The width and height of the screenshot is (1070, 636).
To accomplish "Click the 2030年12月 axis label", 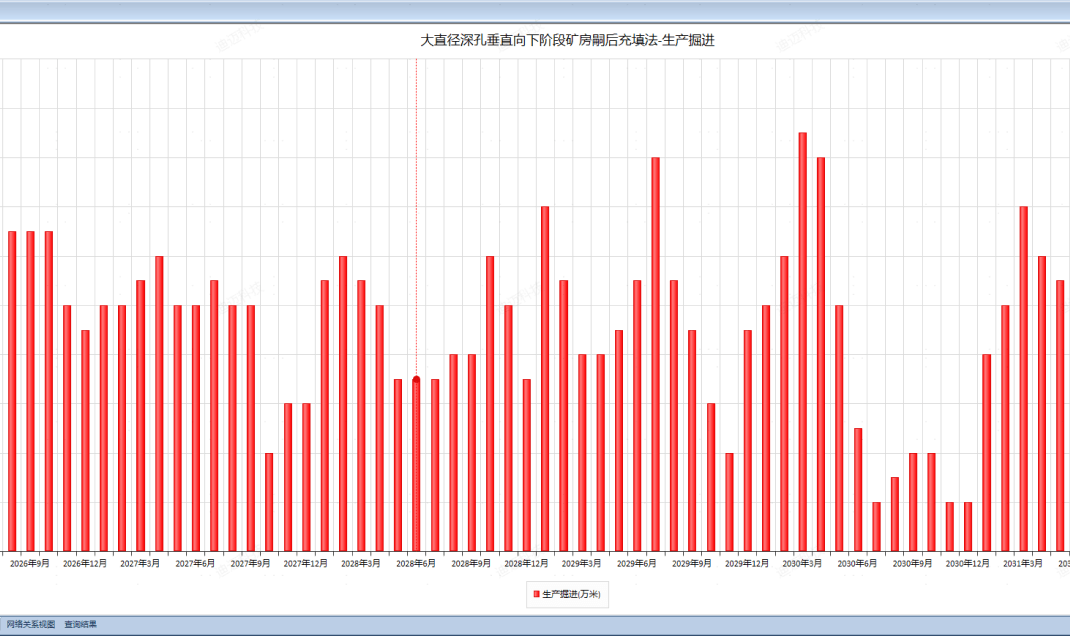I will point(968,564).
